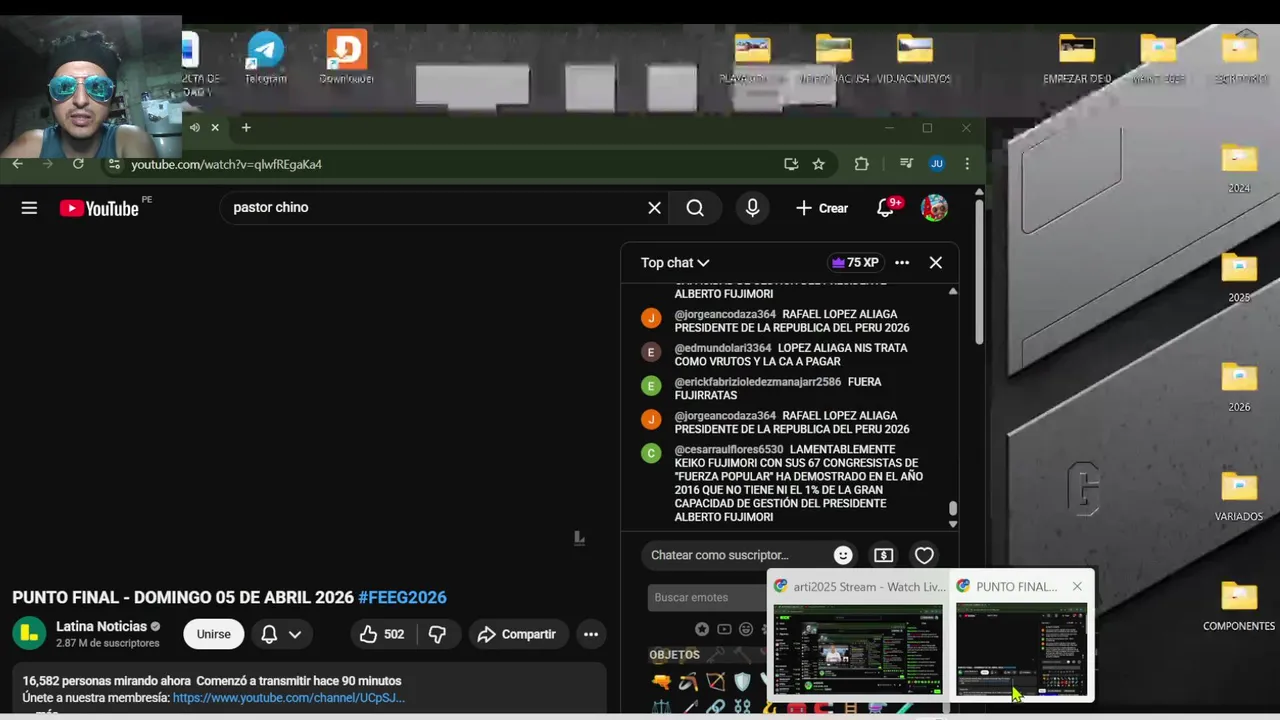Start voice search with the microphone
This screenshot has width=1280, height=720.
(752, 208)
